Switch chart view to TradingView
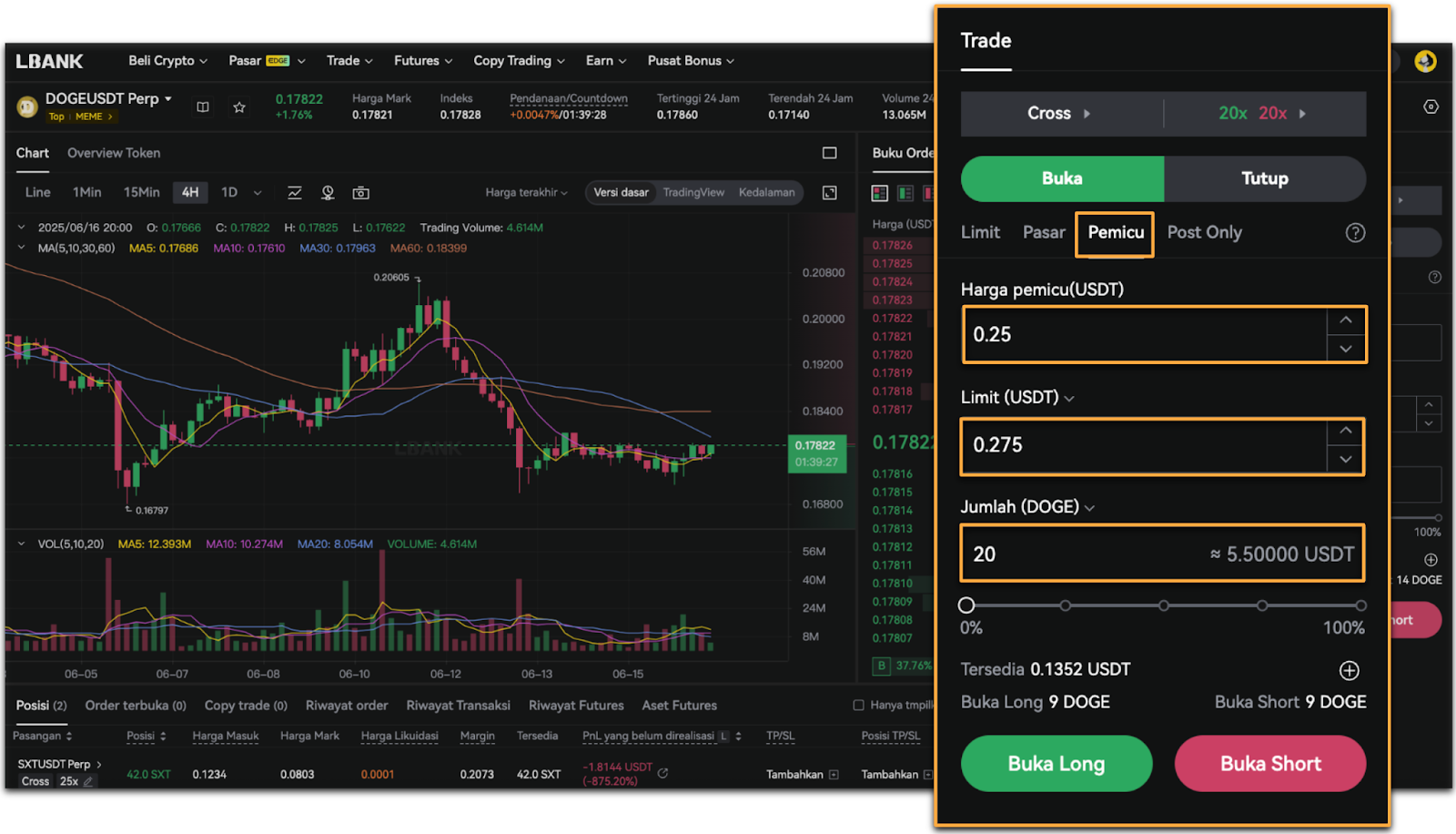Screen dimensions: 1456x834 [693, 193]
